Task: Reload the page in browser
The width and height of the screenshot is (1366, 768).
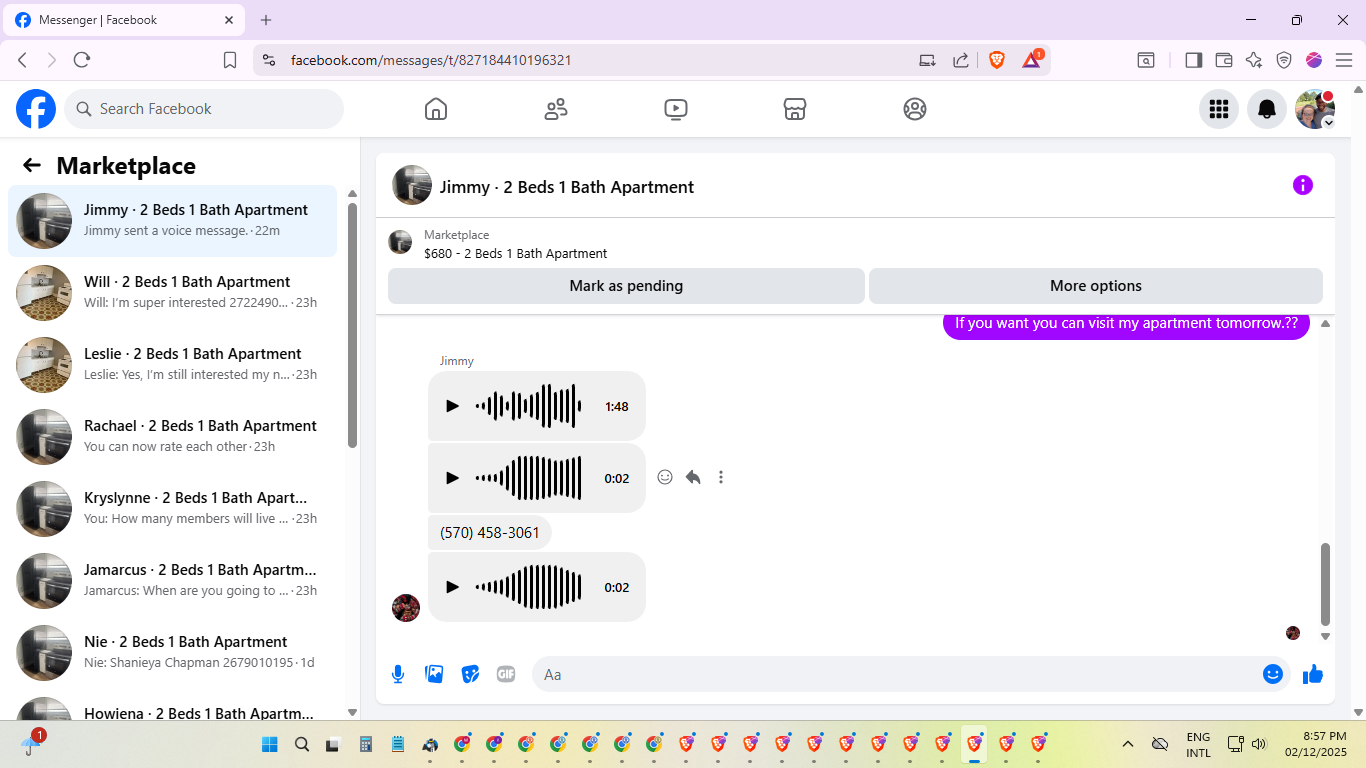Action: pyautogui.click(x=82, y=60)
